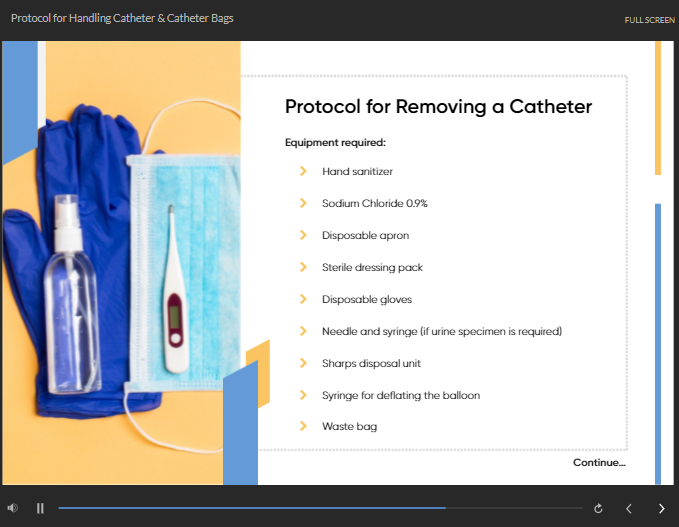Select the 'Waste bag' list item

[349, 427]
